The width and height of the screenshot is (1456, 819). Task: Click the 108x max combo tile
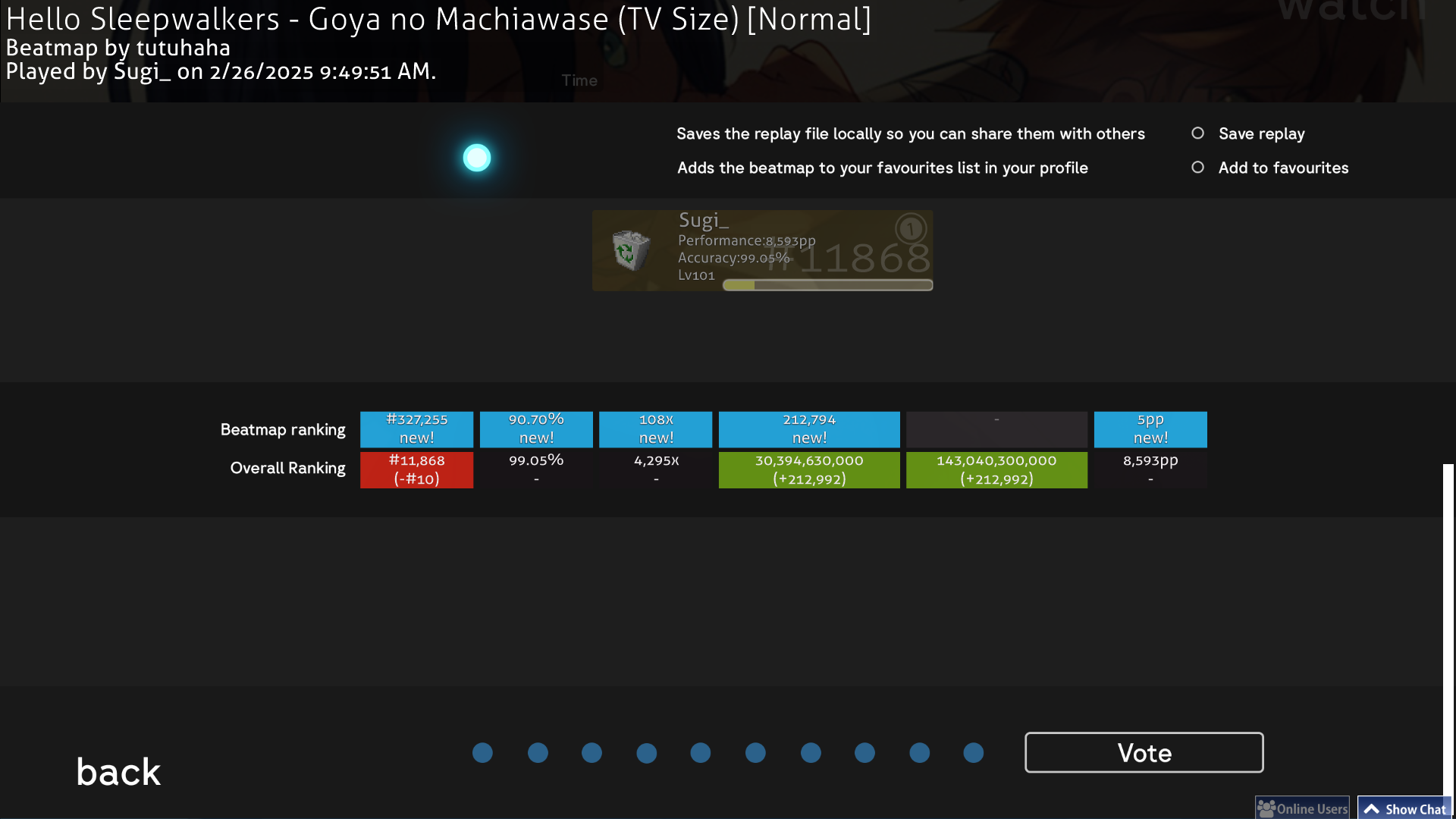tap(655, 429)
